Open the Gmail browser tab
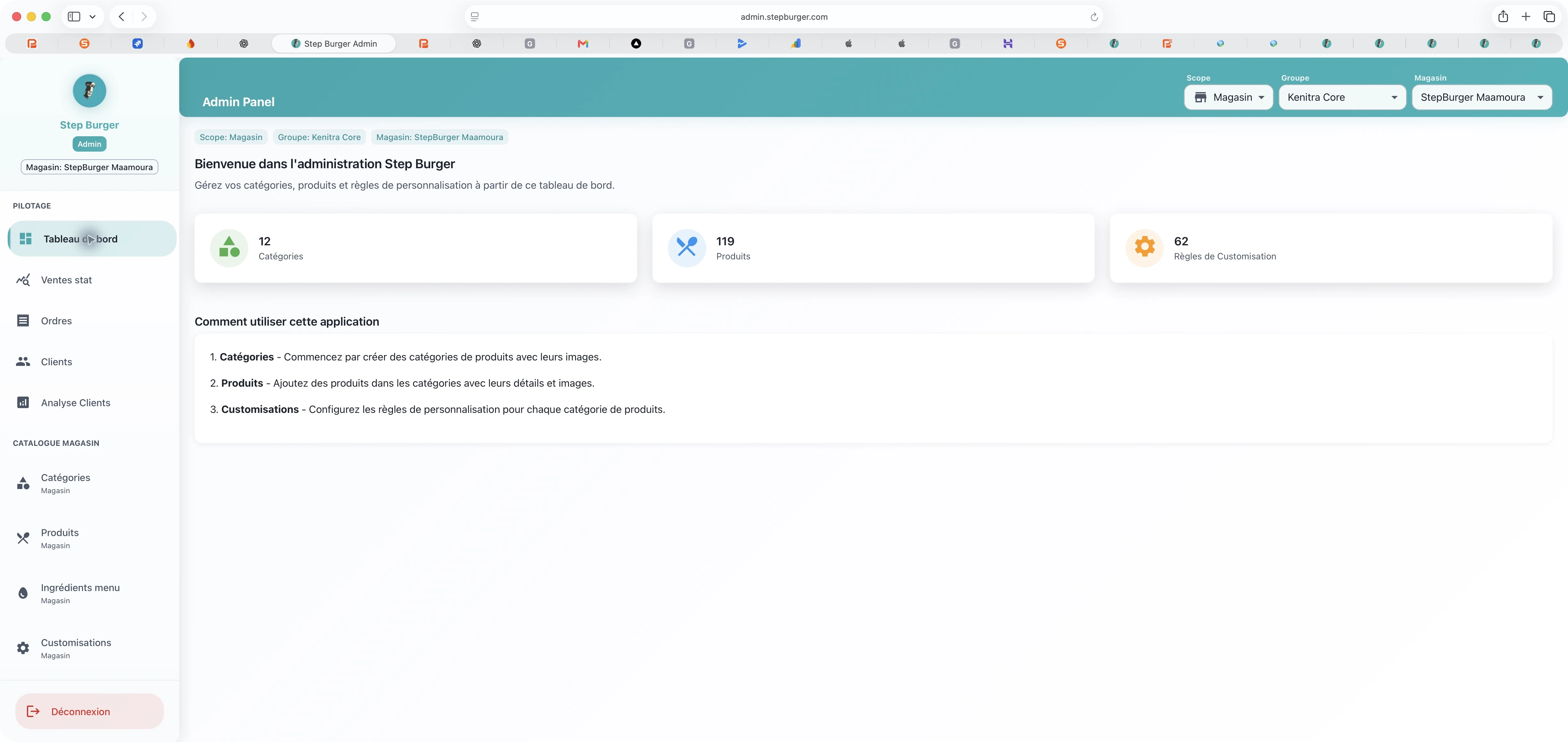Screen dimensions: 1568x742 pyautogui.click(x=582, y=43)
